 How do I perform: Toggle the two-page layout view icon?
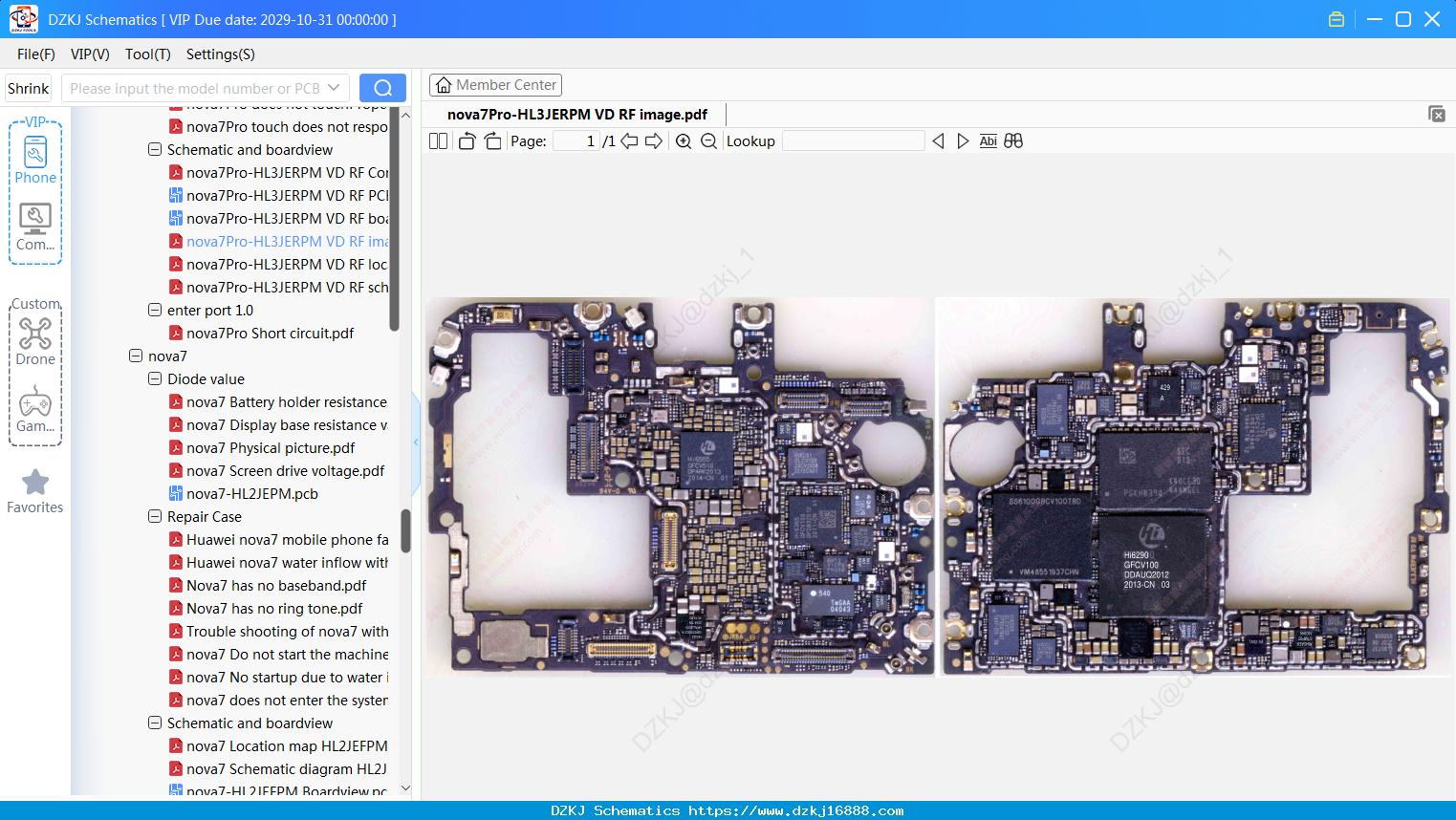(438, 141)
